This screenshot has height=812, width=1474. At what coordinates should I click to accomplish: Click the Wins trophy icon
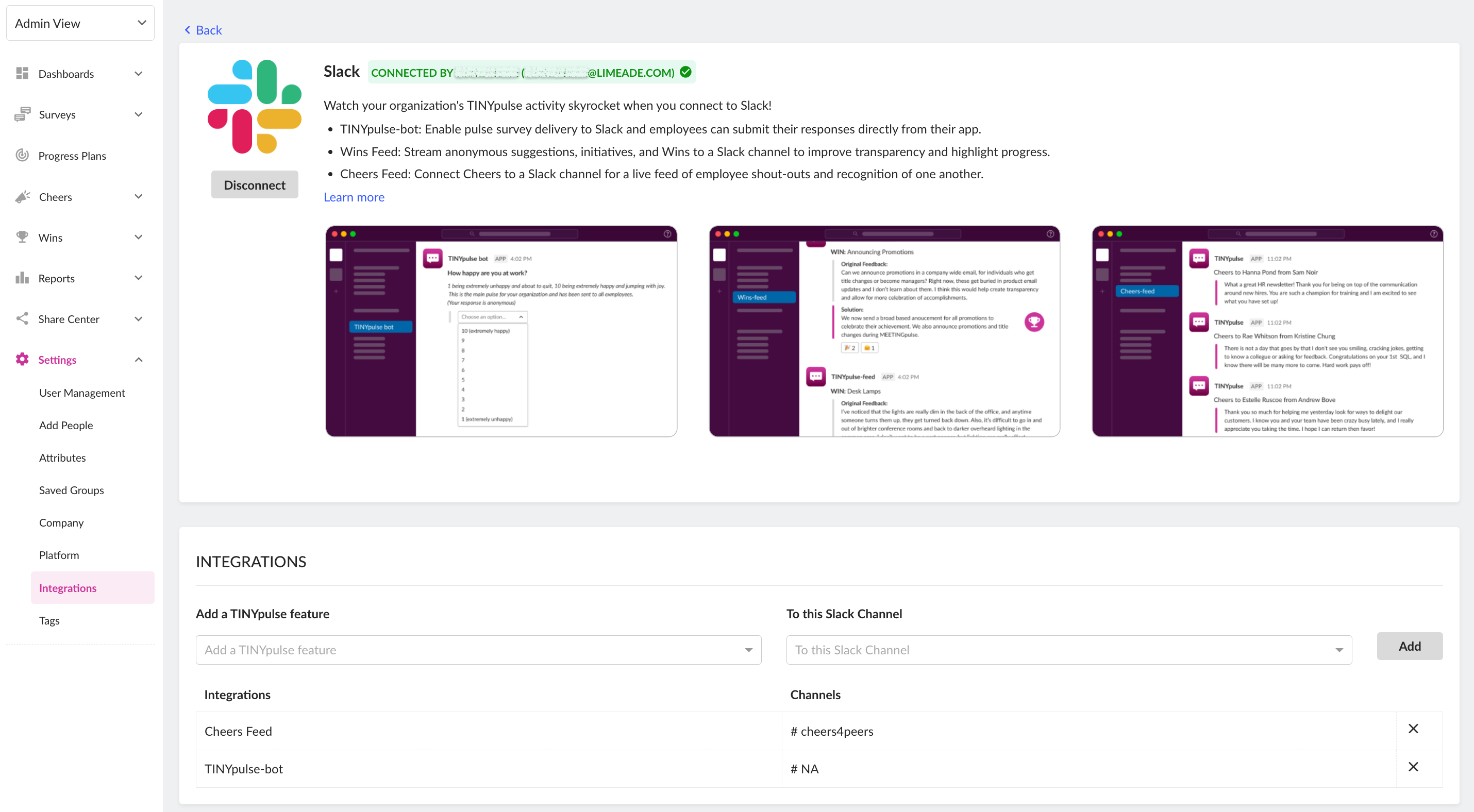22,238
